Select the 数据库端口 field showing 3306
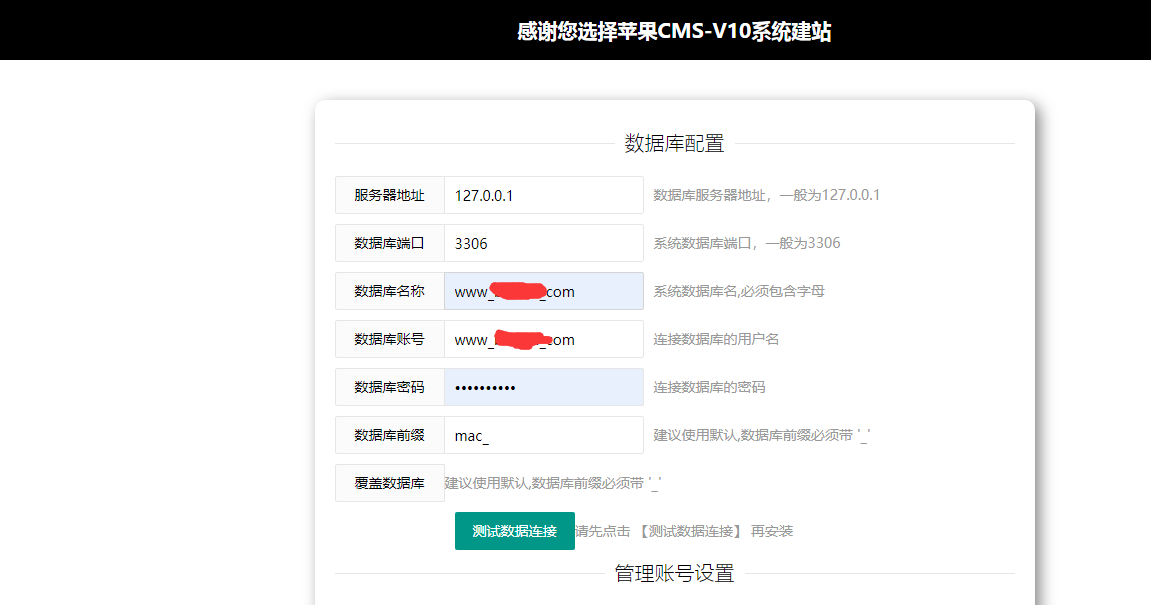This screenshot has height=605, width=1151. pos(544,243)
